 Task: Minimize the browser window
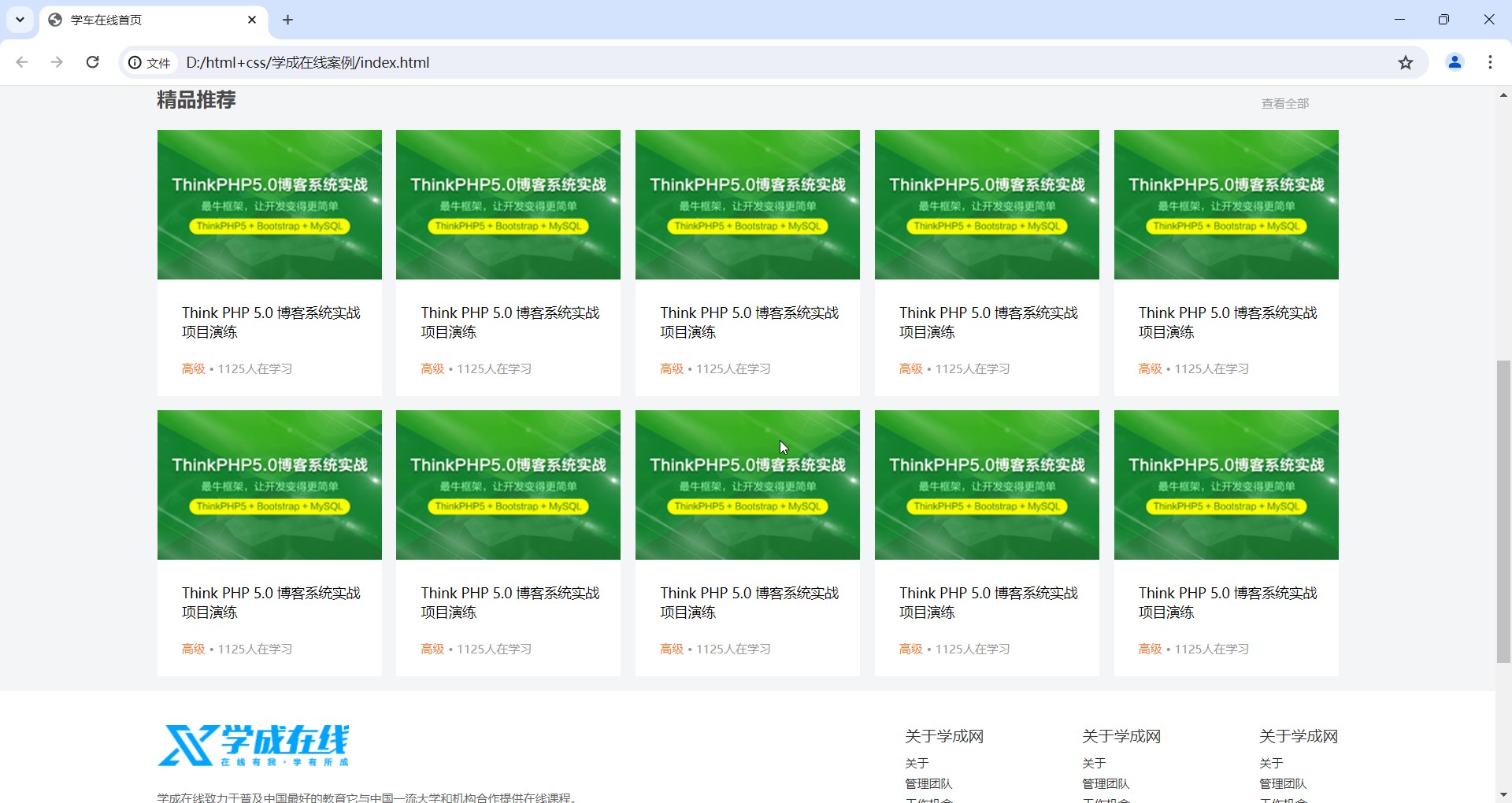click(1399, 20)
